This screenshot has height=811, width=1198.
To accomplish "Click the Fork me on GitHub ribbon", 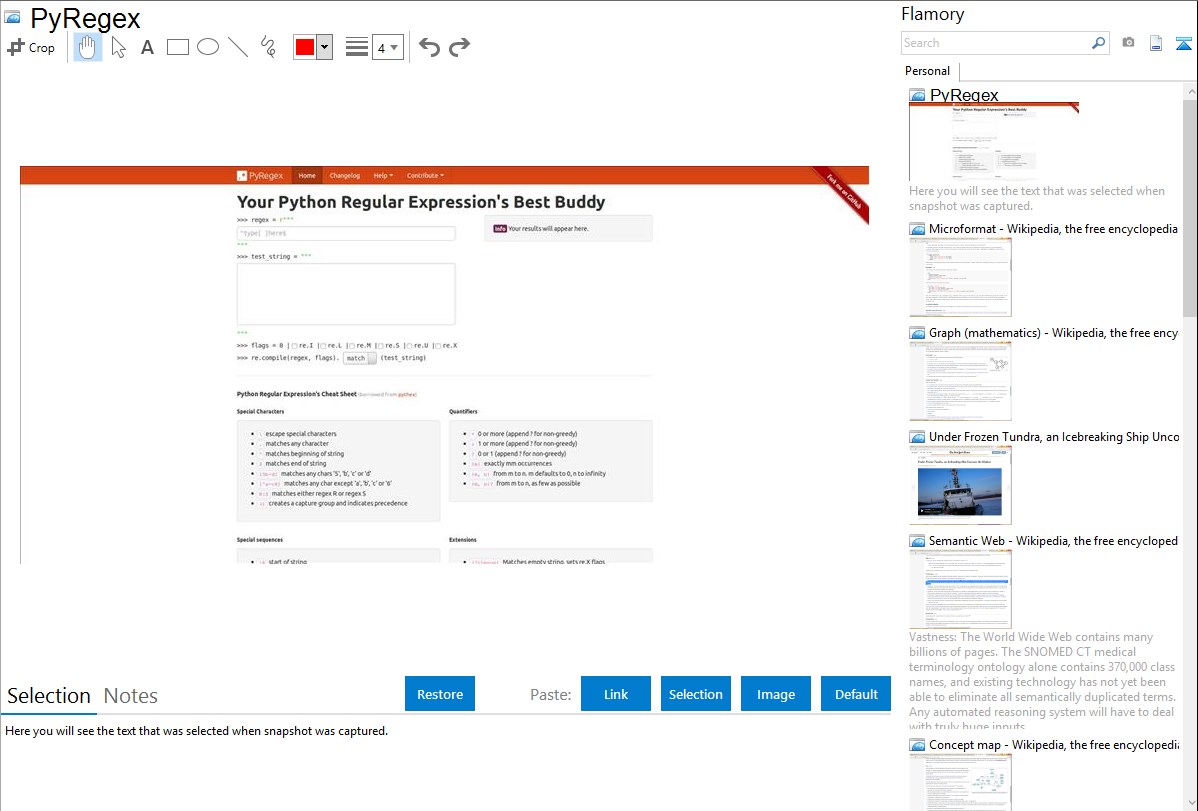I will (x=843, y=193).
